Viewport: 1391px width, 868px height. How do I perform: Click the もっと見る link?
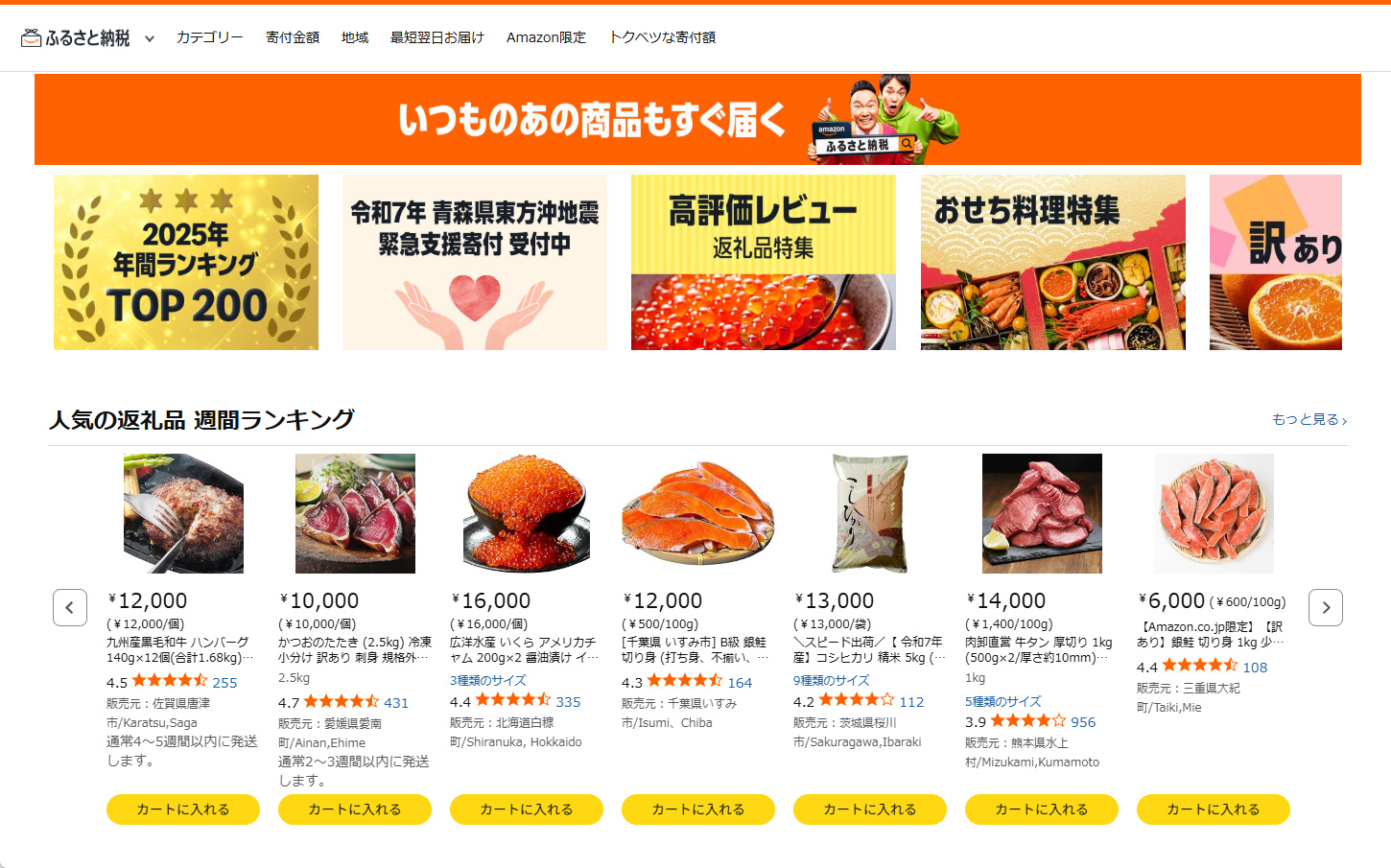click(x=1309, y=419)
